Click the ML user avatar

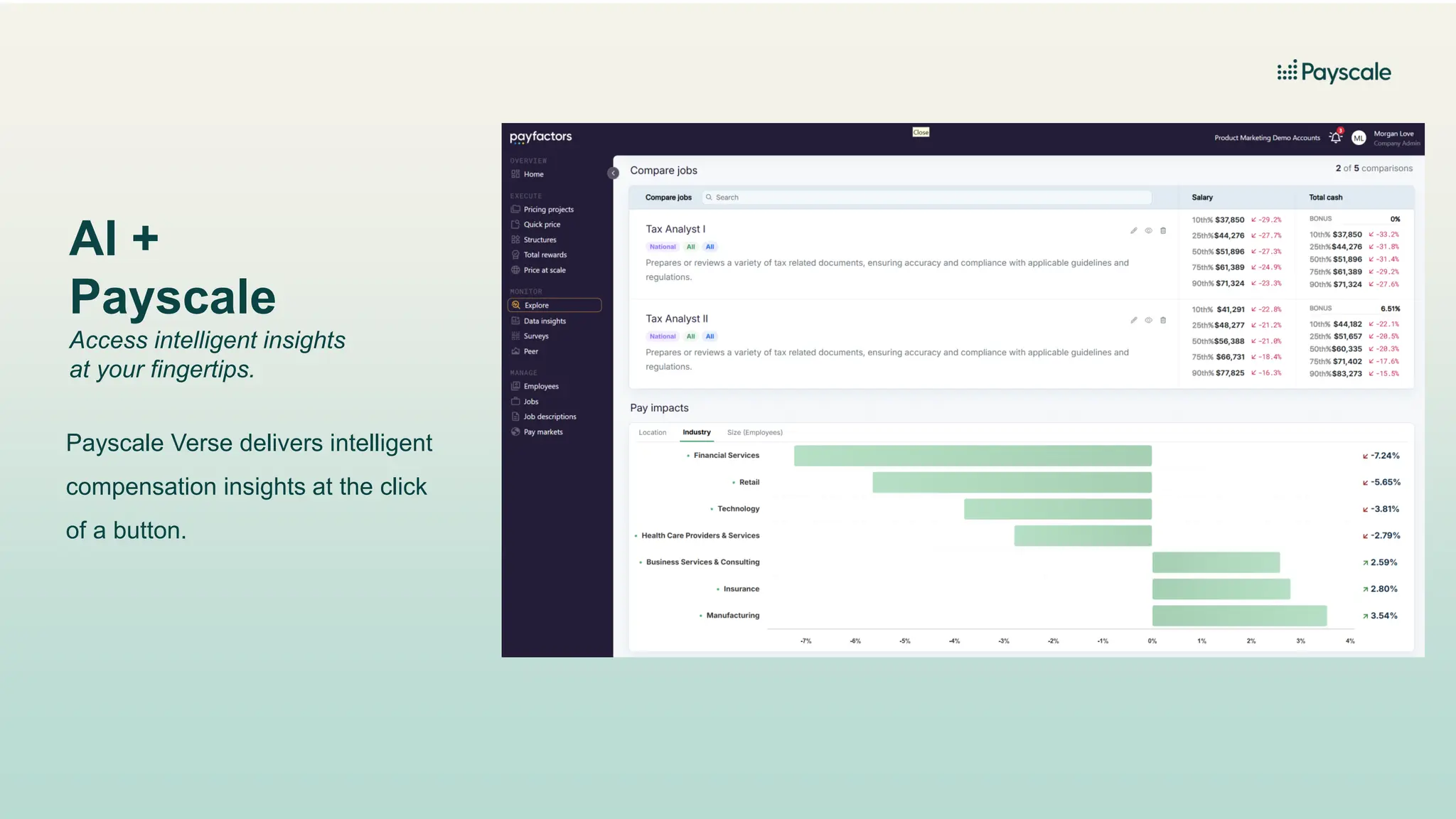coord(1359,138)
